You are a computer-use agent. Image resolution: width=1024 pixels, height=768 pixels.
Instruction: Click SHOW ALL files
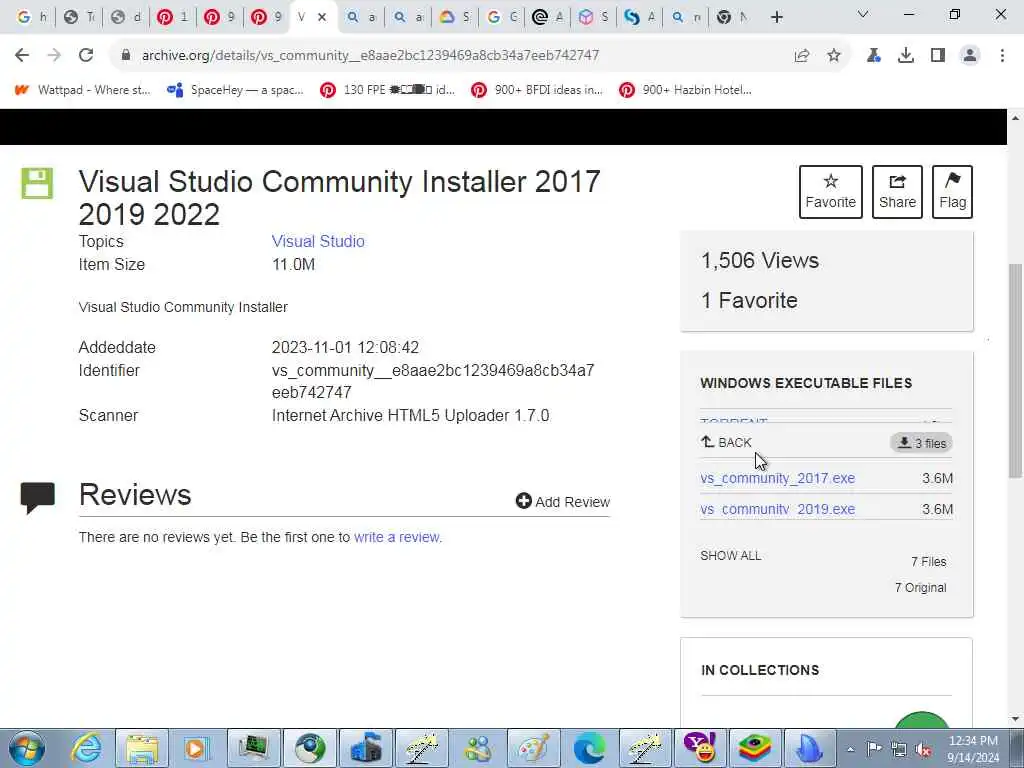point(730,556)
